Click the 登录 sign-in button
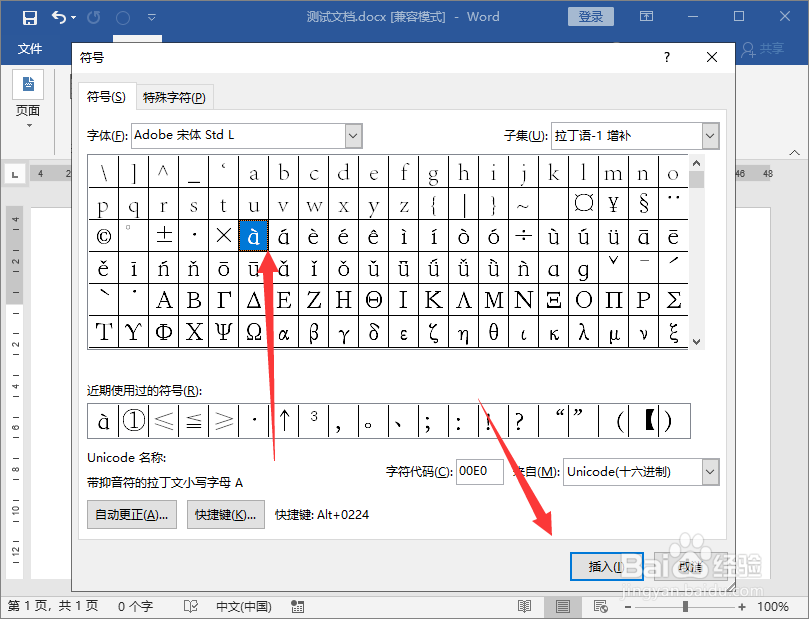 [x=591, y=17]
